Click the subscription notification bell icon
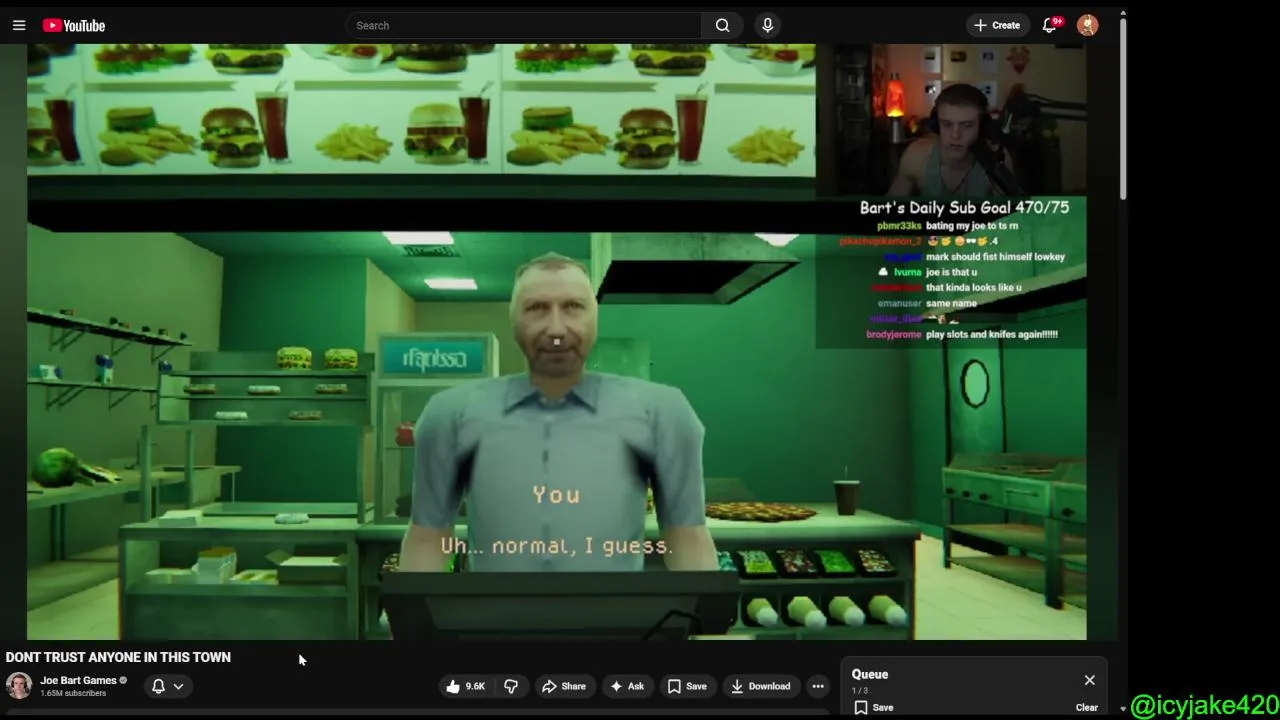The image size is (1280, 720). [x=158, y=686]
